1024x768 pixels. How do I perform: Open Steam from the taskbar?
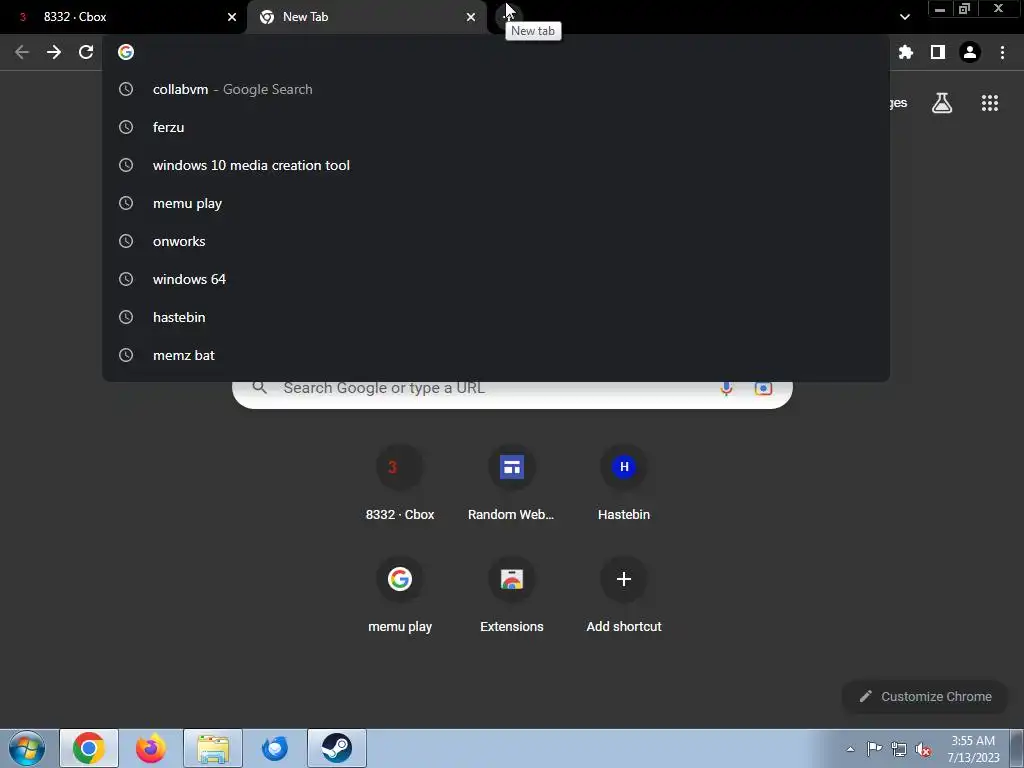click(337, 748)
